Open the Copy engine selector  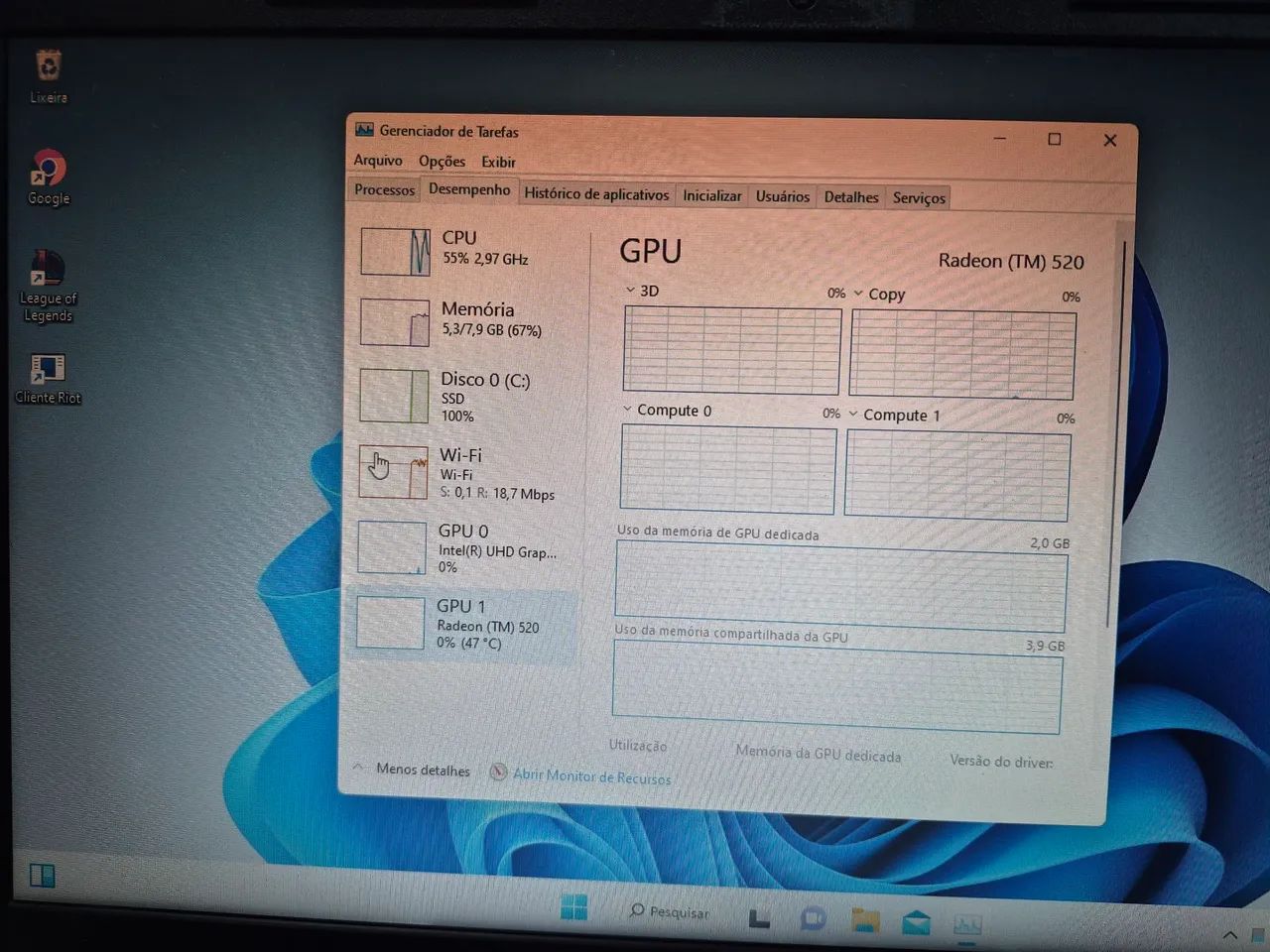(x=857, y=294)
